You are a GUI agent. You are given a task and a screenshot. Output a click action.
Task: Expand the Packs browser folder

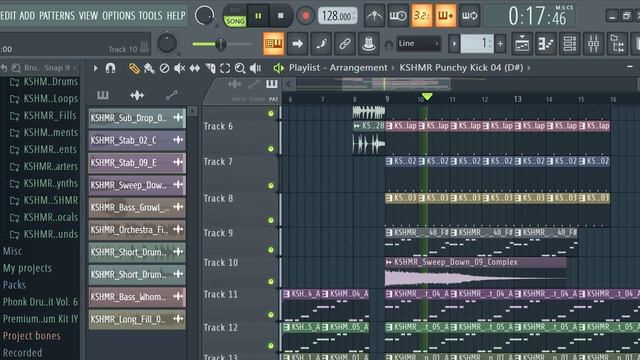click(x=14, y=285)
